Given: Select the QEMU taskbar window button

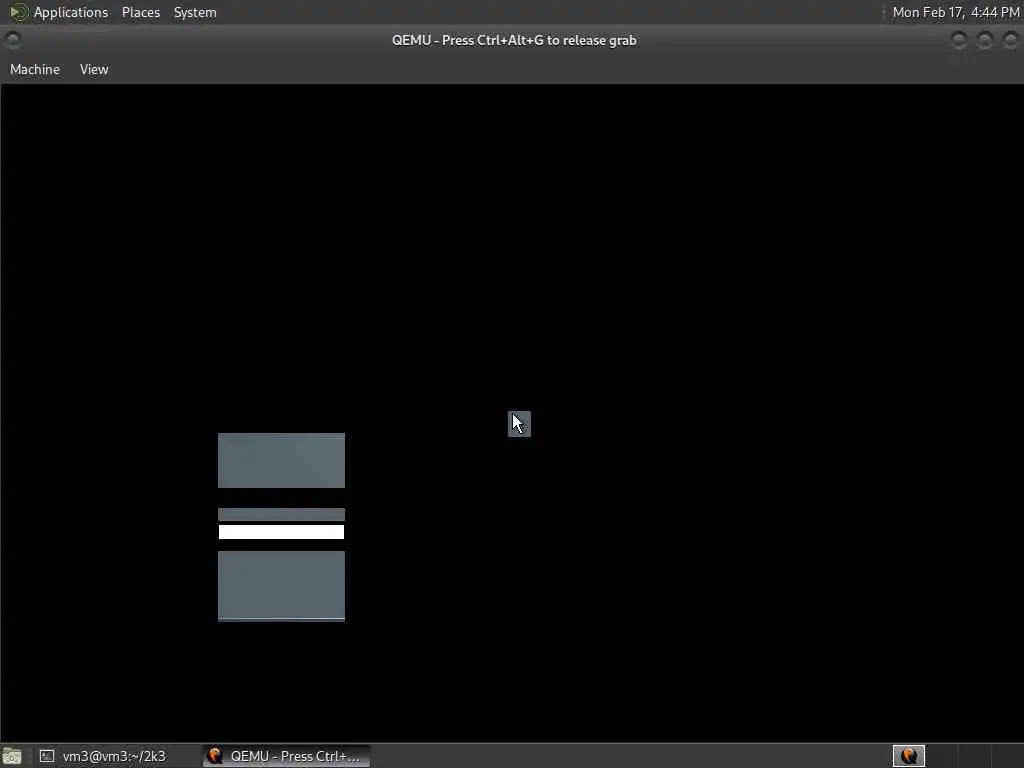Looking at the screenshot, I should tap(287, 756).
